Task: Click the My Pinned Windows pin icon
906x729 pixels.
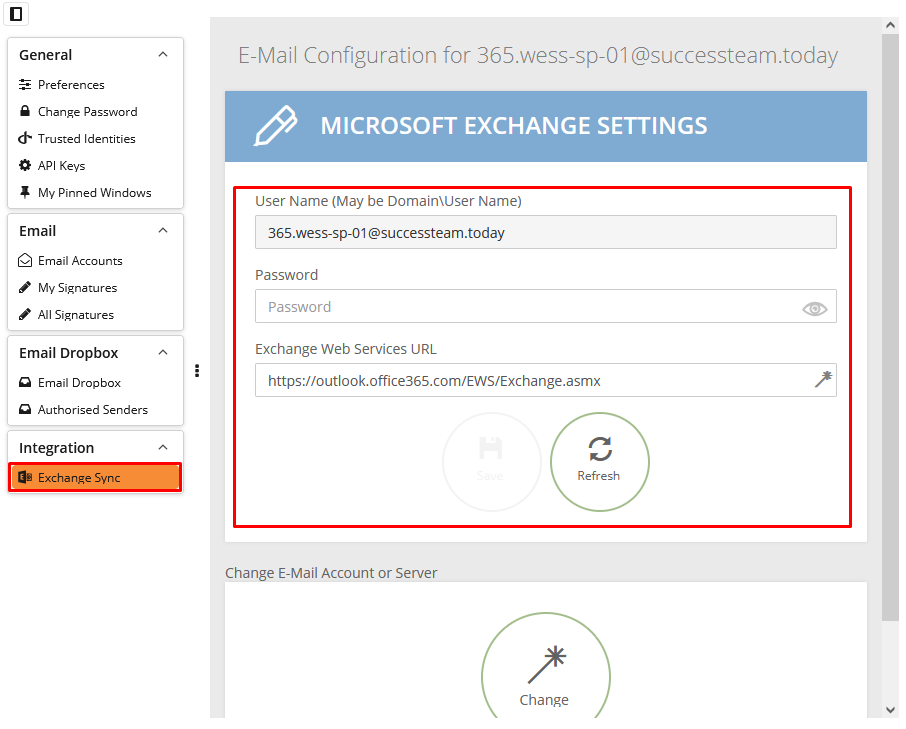Action: [25, 192]
